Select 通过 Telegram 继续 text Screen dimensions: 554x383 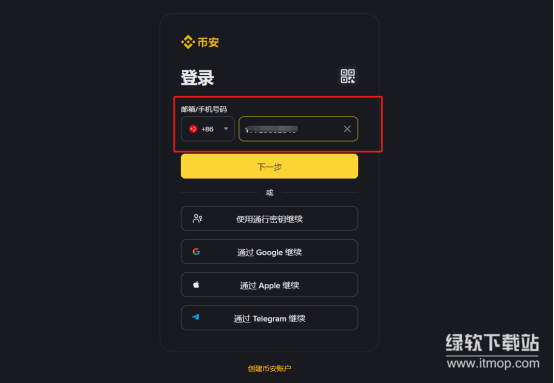[269, 319]
